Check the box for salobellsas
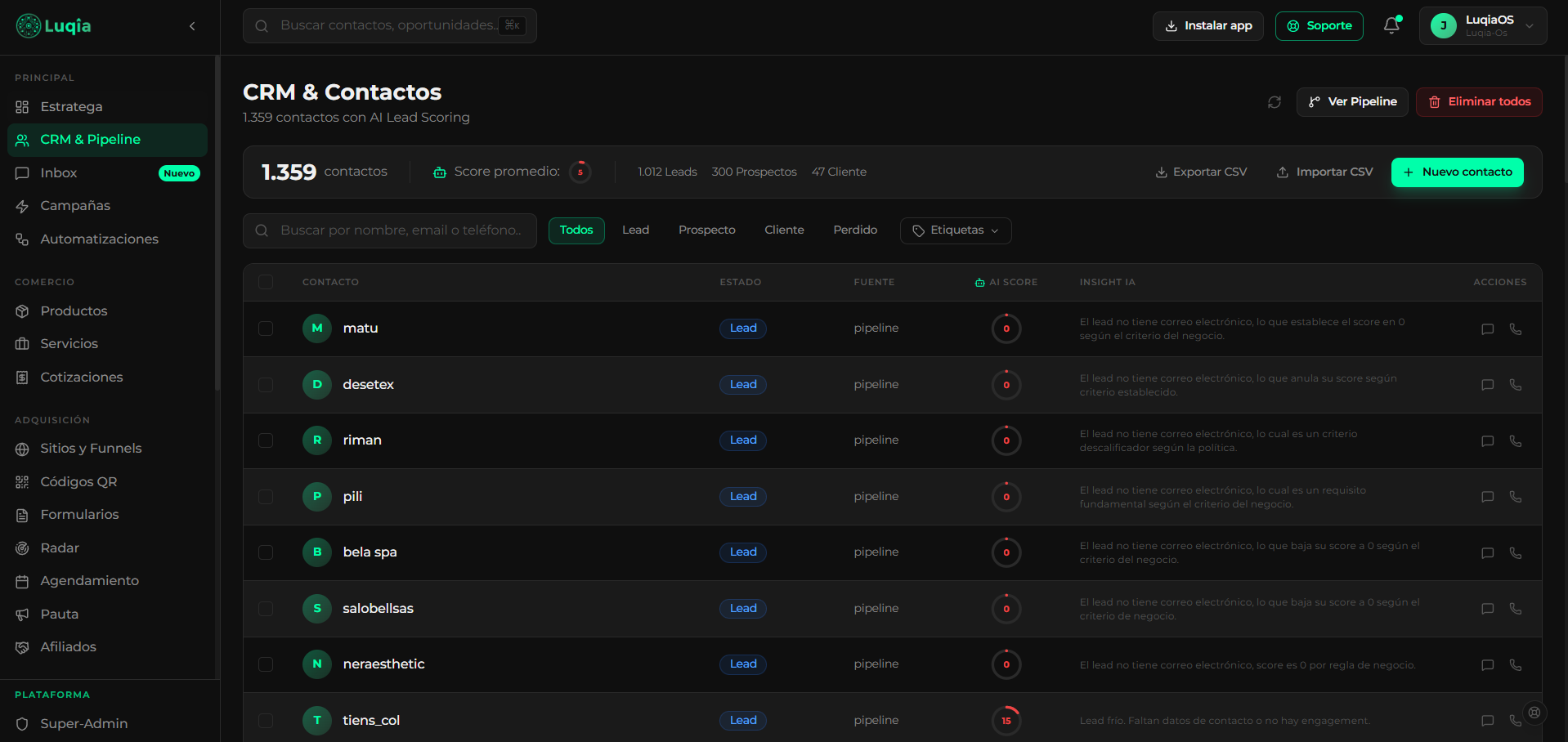The width and height of the screenshot is (1568, 742). pyautogui.click(x=266, y=608)
